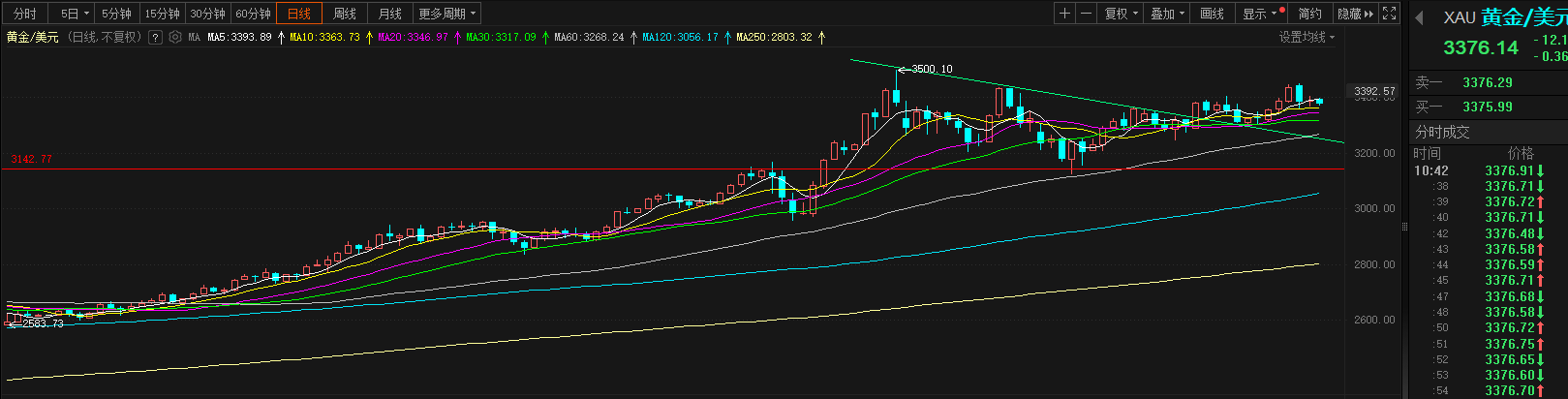Click the XAU 黄金/美元 header
This screenshot has height=399, width=1568.
pyautogui.click(x=1505, y=17)
